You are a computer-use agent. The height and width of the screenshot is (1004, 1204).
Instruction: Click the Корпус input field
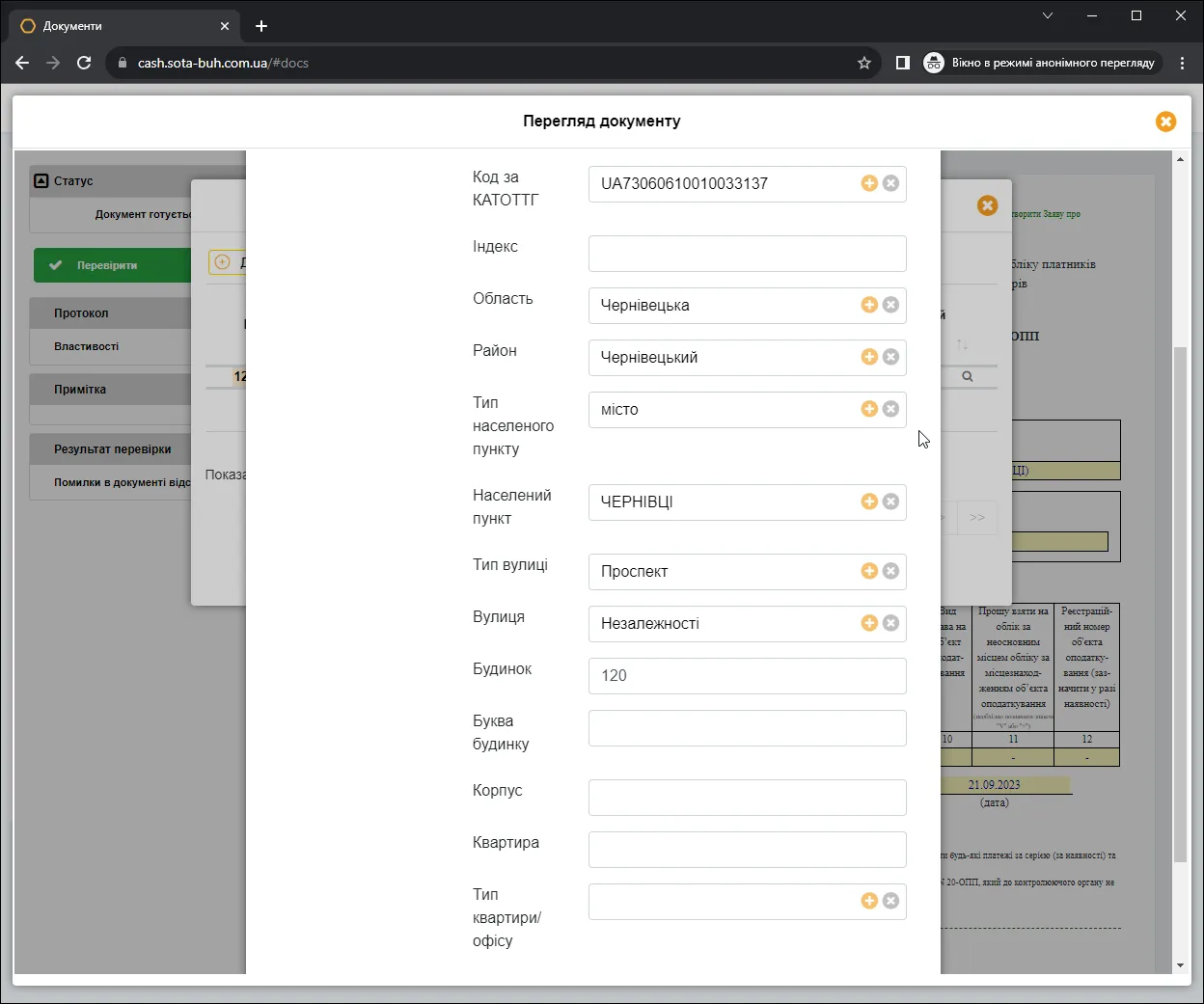747,798
